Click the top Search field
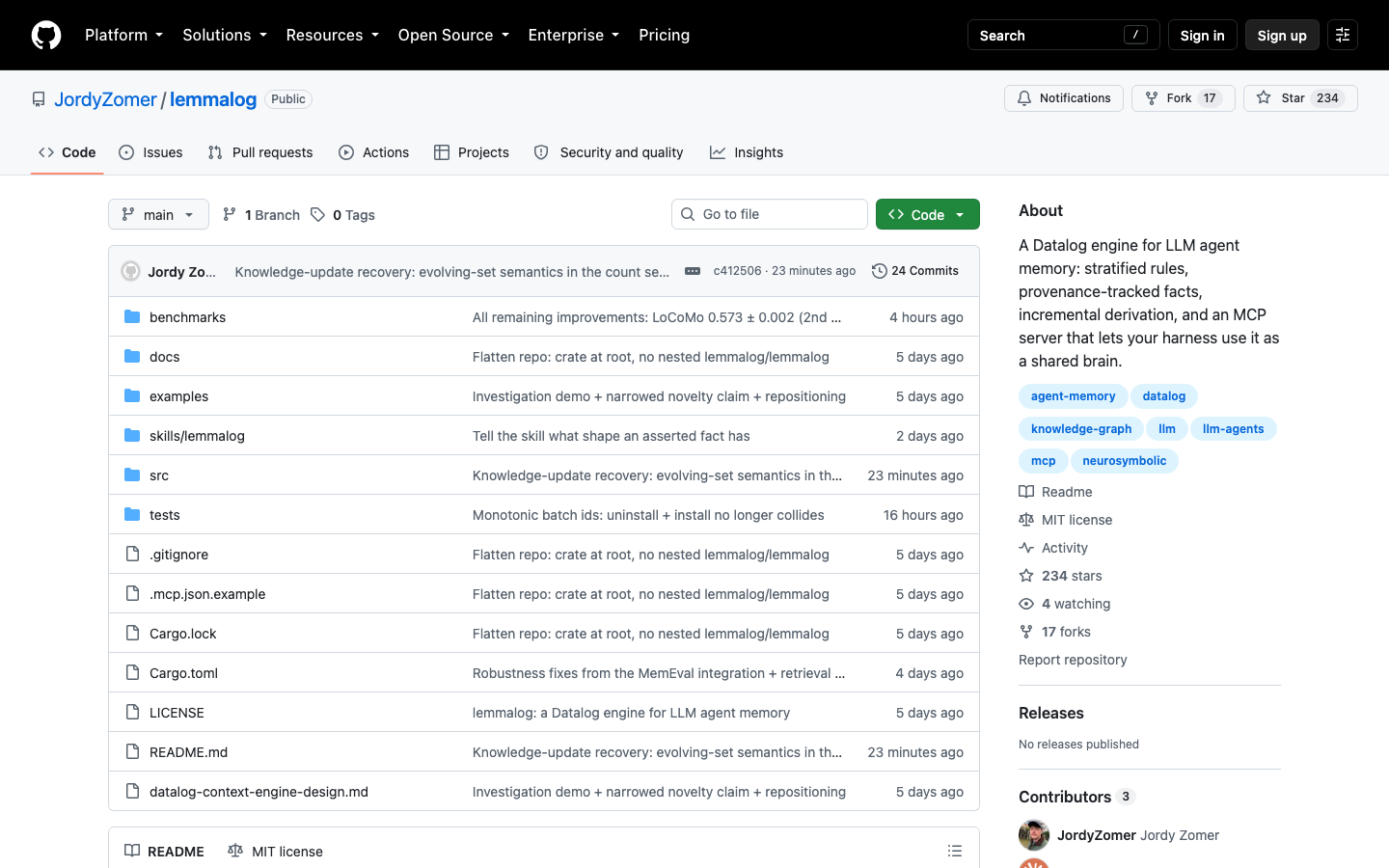 (1063, 35)
